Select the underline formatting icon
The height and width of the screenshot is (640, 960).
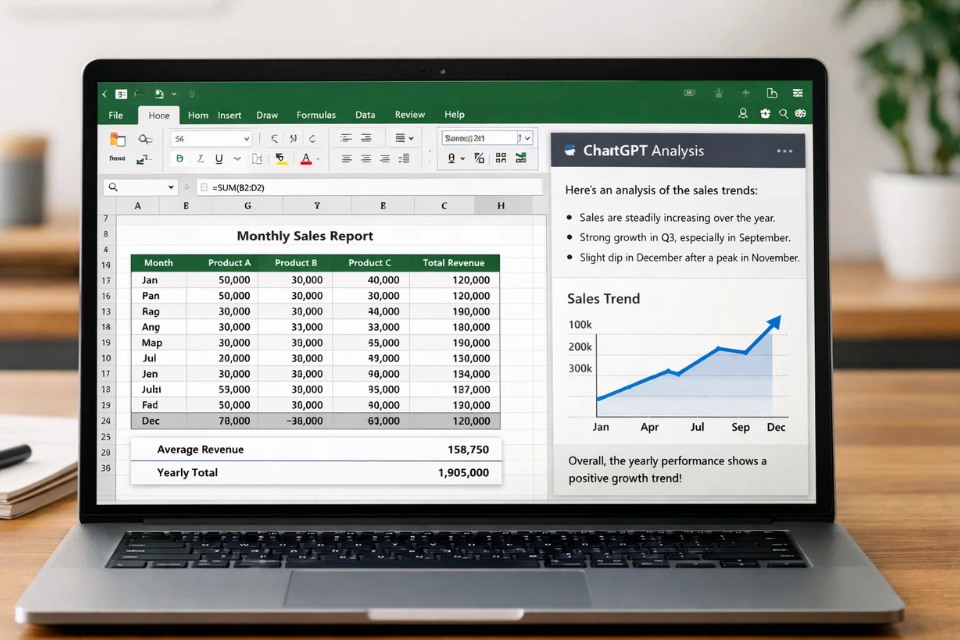coord(218,157)
